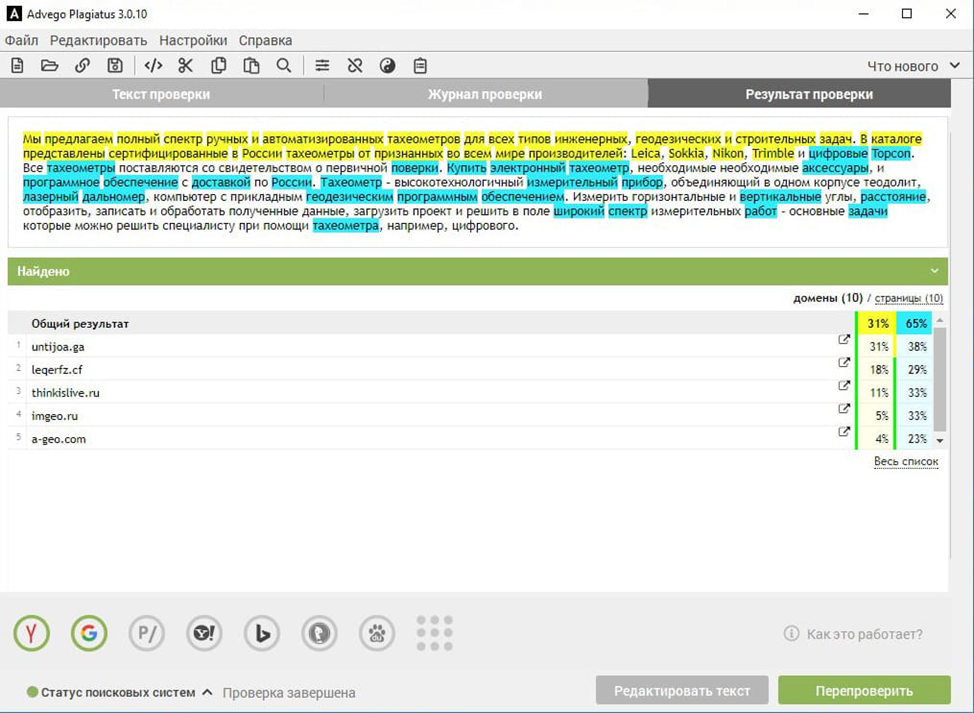The width and height of the screenshot is (974, 713).
Task: Click the results list scrollbar down arrow
Action: point(940,440)
